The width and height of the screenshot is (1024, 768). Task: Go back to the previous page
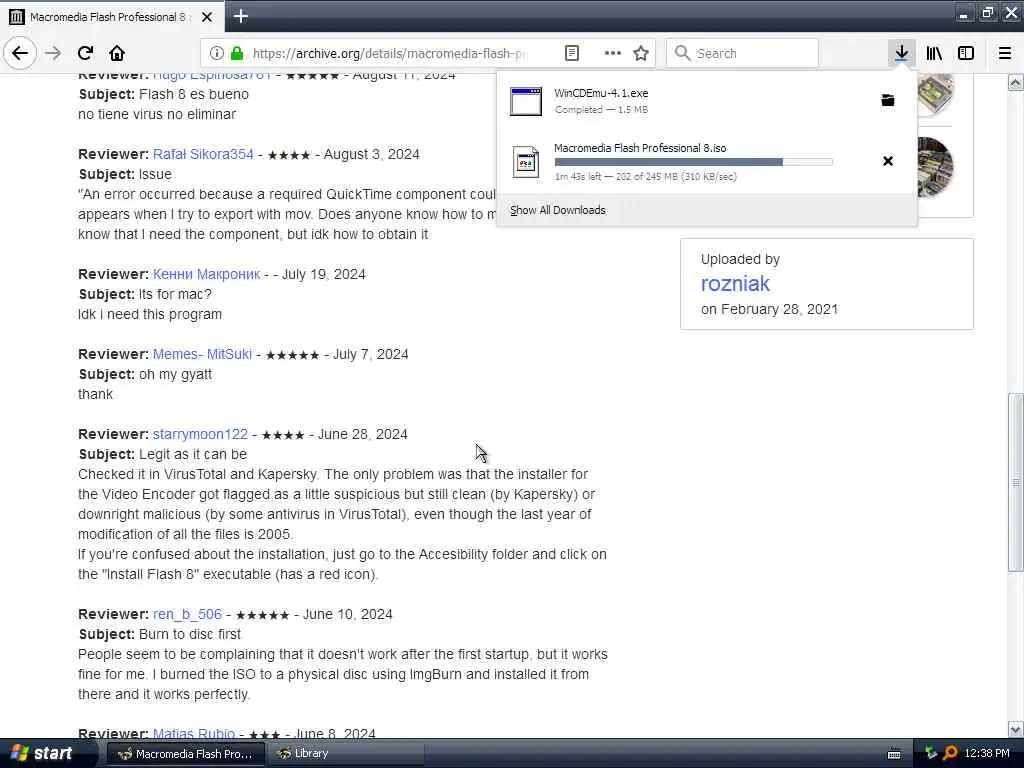(20, 53)
